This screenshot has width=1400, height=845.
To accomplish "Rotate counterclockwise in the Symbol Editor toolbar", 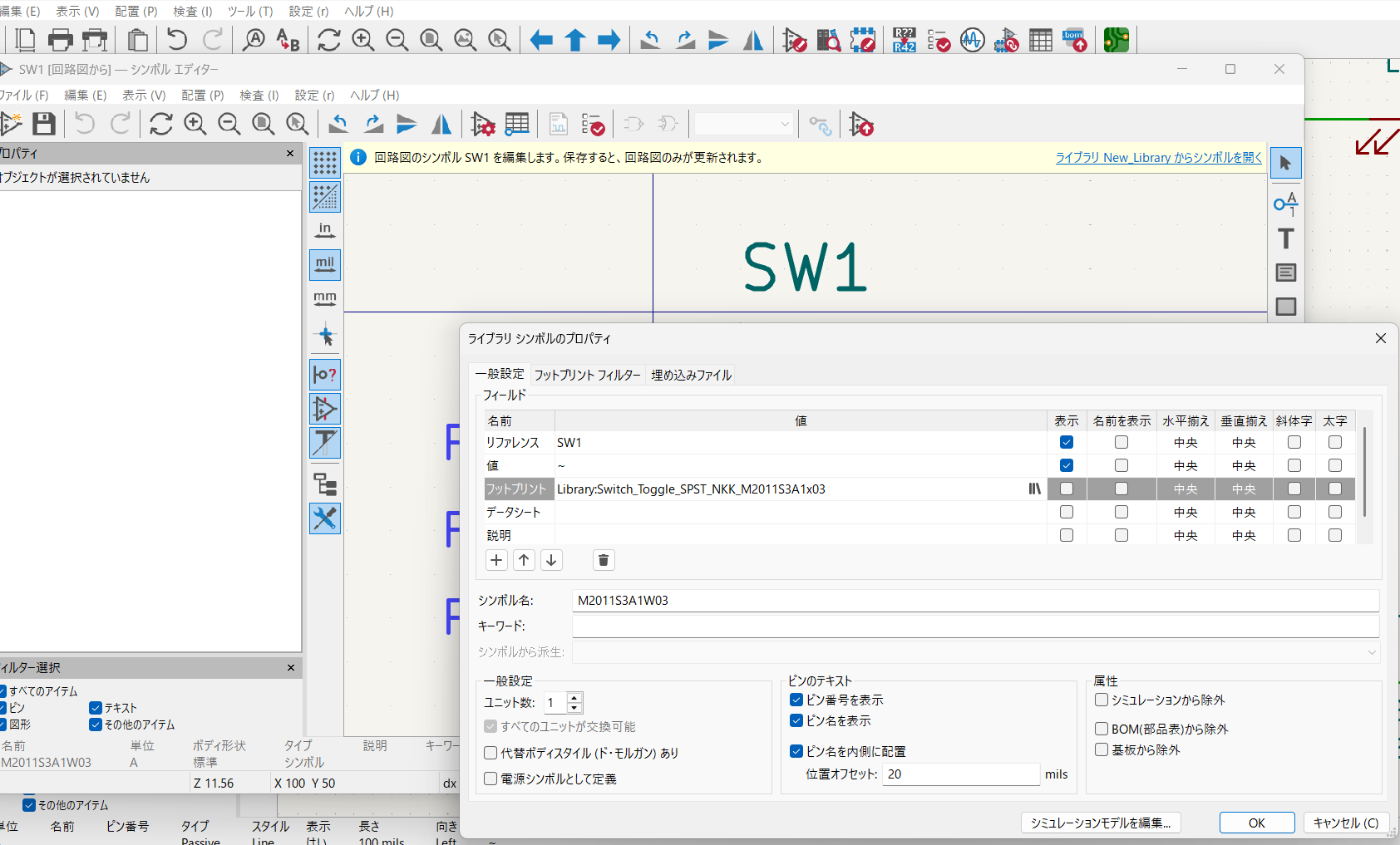I will click(339, 124).
